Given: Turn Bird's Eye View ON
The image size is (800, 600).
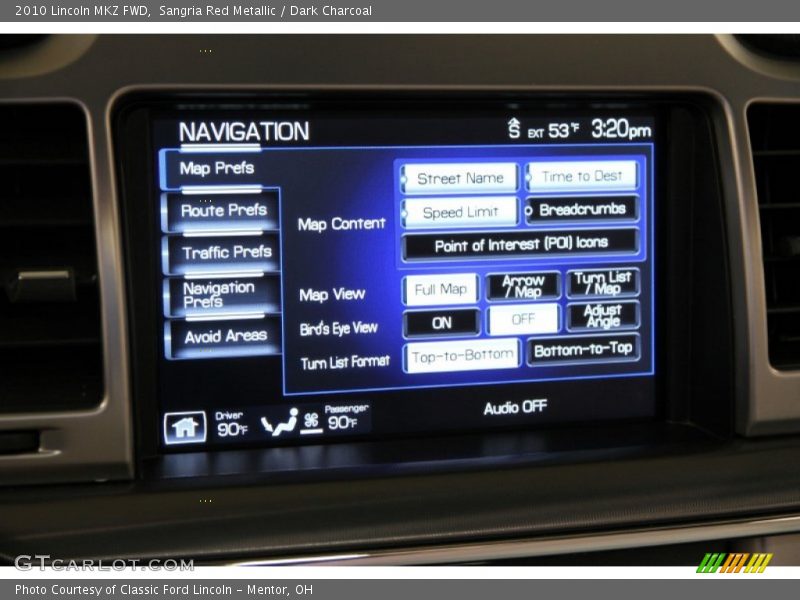Looking at the screenshot, I should pos(442,323).
